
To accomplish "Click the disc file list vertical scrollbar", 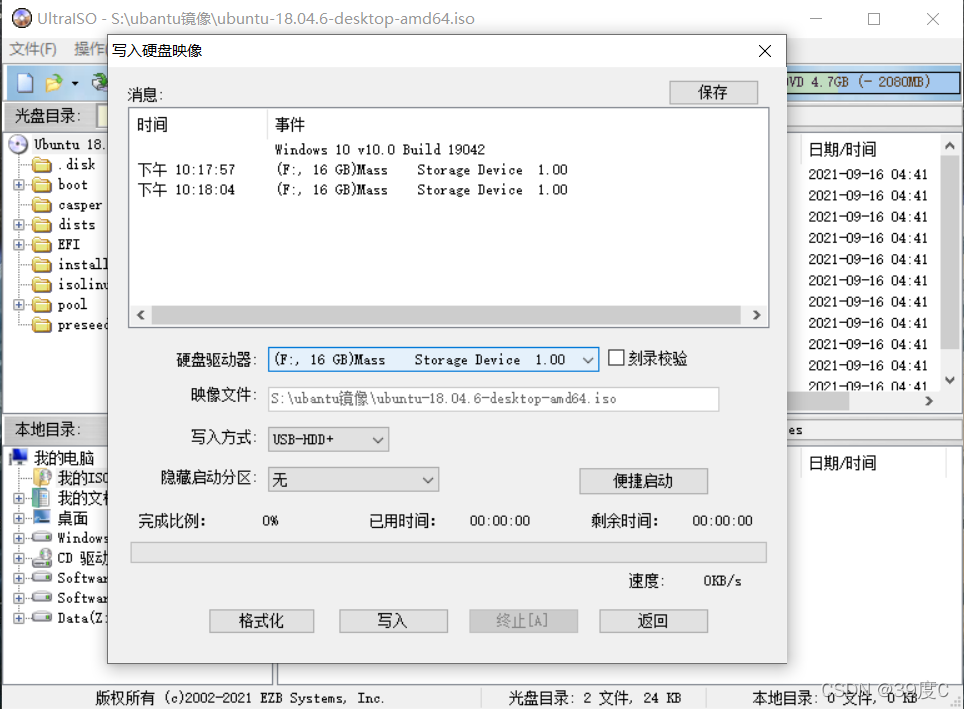I will [949, 252].
